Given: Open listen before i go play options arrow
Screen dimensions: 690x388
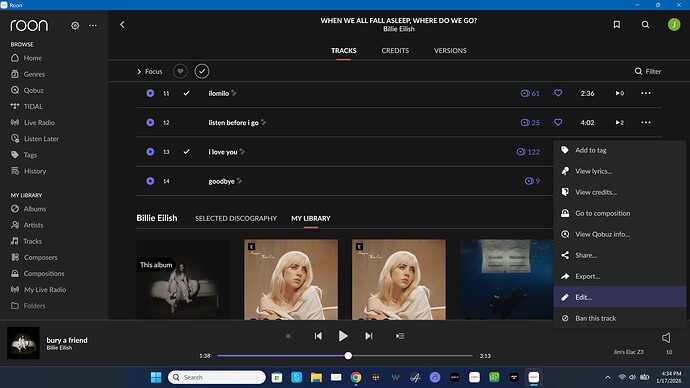Looking at the screenshot, I should 620,122.
